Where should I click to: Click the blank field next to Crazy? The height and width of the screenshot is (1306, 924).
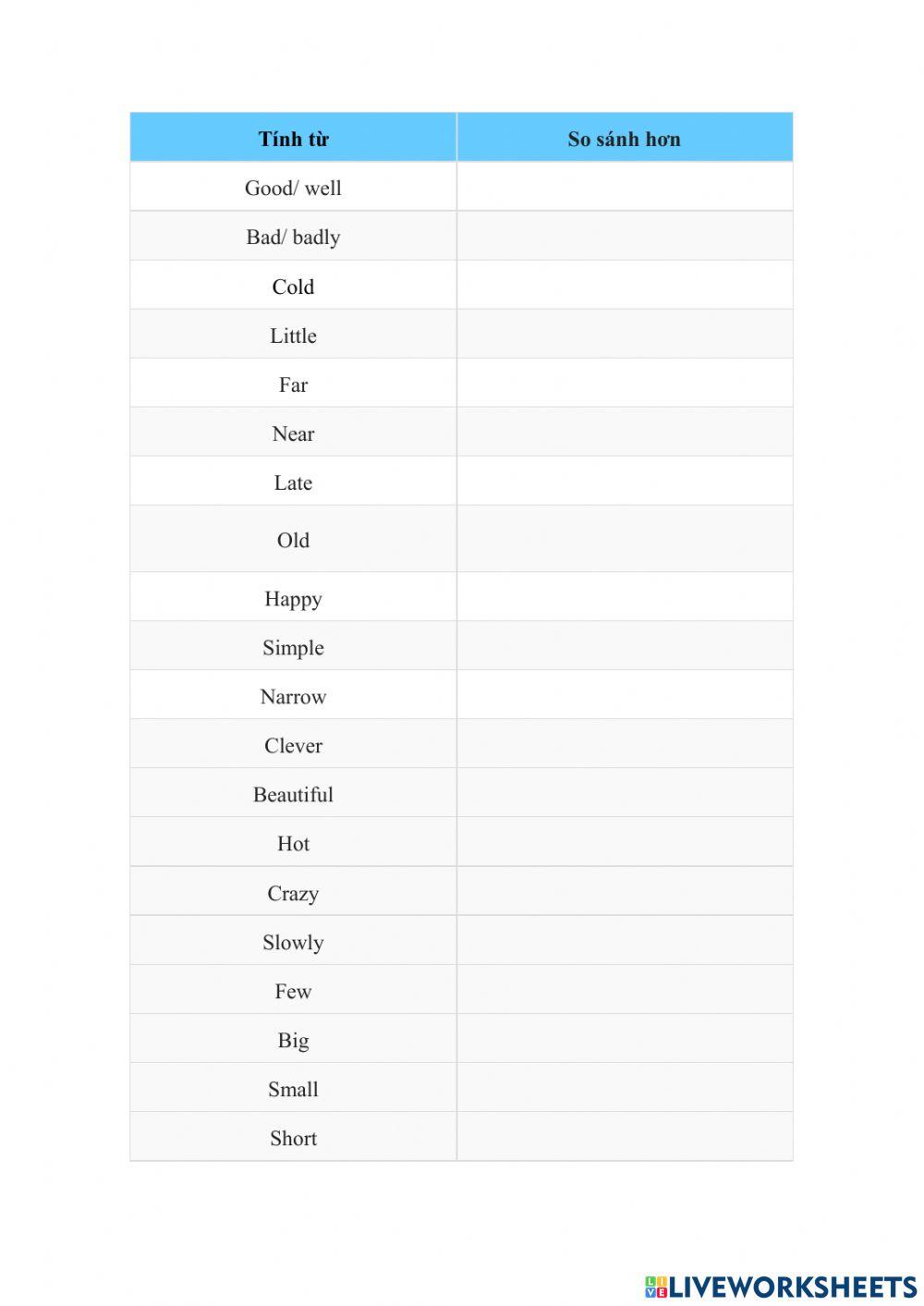(625, 892)
